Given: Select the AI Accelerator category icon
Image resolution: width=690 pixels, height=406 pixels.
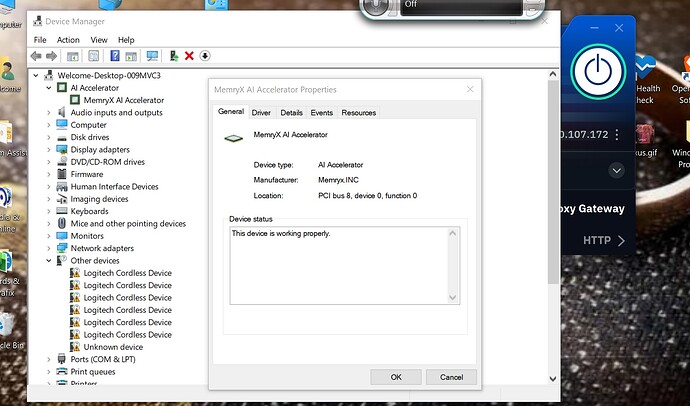Looking at the screenshot, I should [62, 88].
